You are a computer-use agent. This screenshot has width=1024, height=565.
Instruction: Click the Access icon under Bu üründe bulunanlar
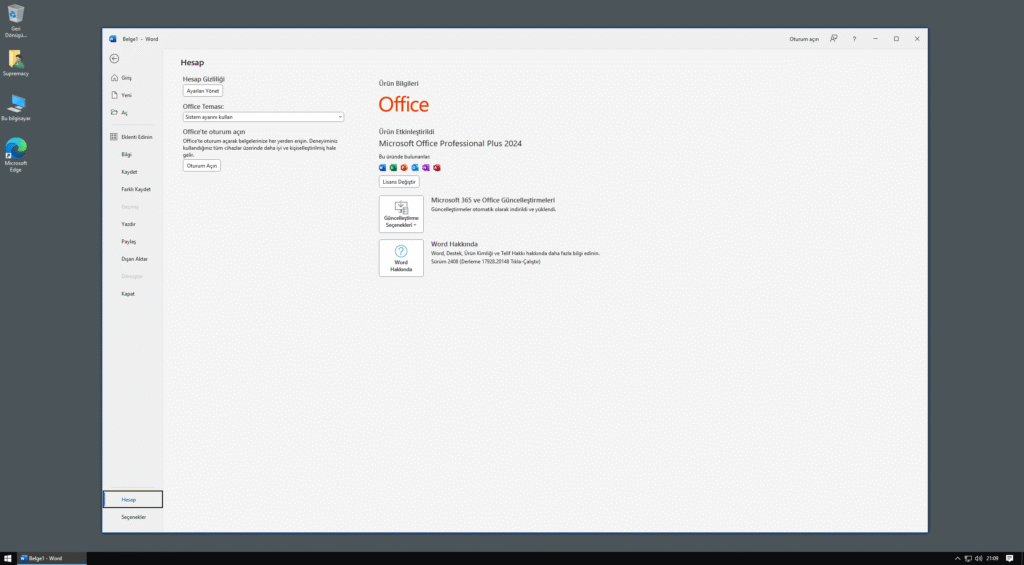click(437, 168)
